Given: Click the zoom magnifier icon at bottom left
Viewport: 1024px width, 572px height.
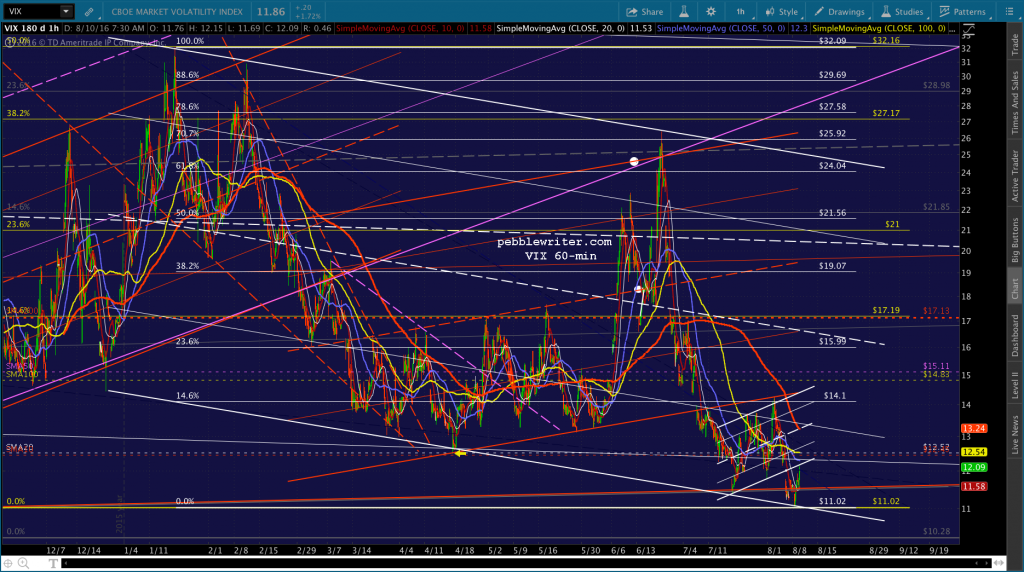Looking at the screenshot, I should [24, 563].
